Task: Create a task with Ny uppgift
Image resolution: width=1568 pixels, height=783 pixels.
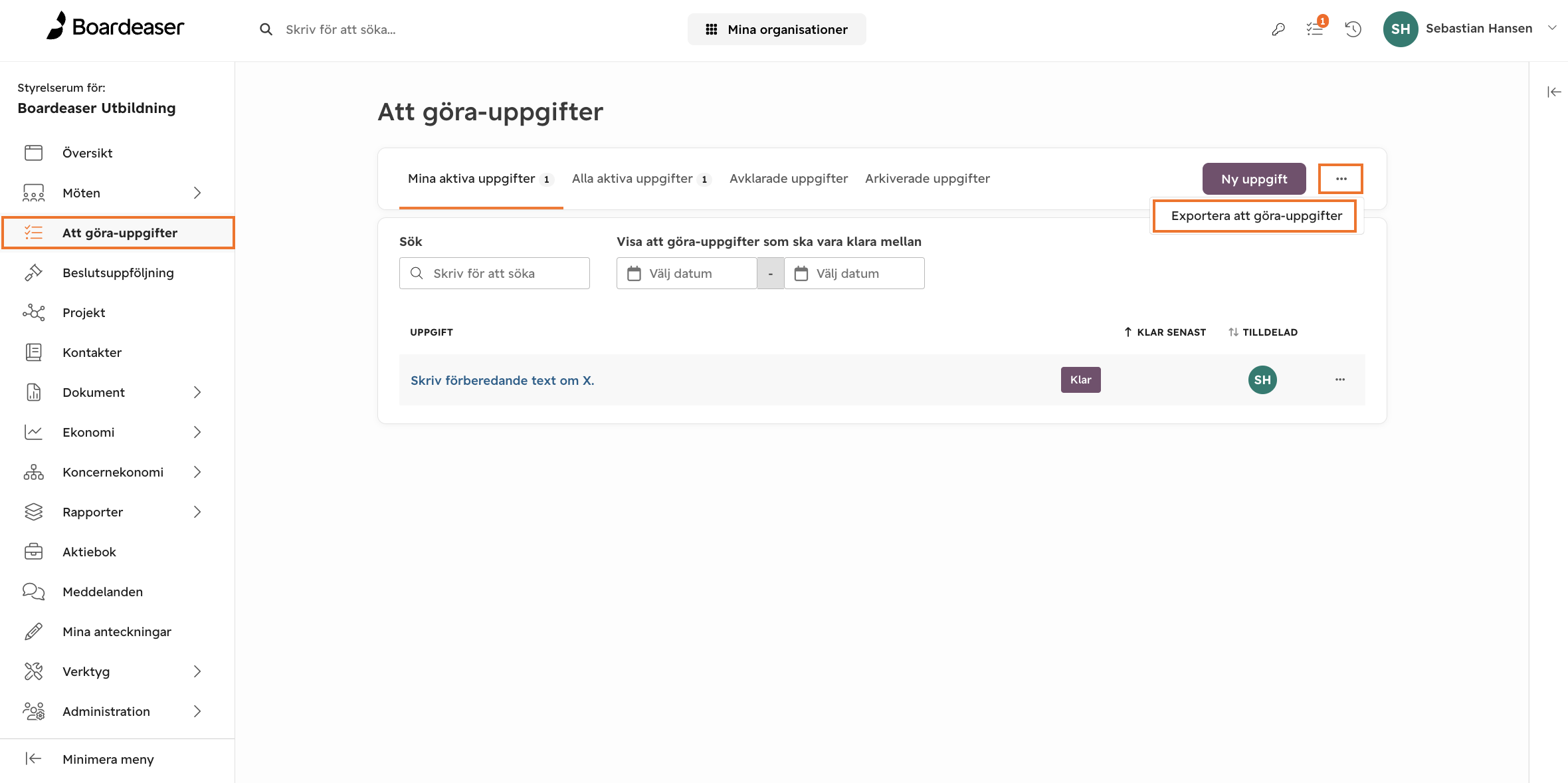Action: (1254, 179)
